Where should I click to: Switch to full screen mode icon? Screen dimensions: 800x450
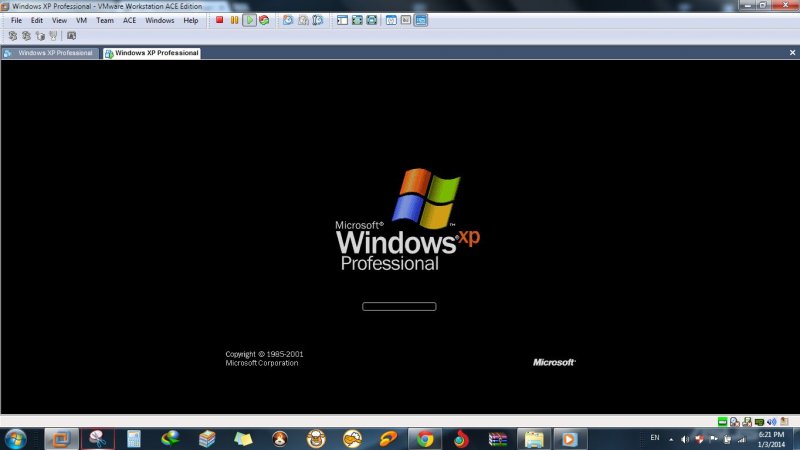click(x=357, y=20)
